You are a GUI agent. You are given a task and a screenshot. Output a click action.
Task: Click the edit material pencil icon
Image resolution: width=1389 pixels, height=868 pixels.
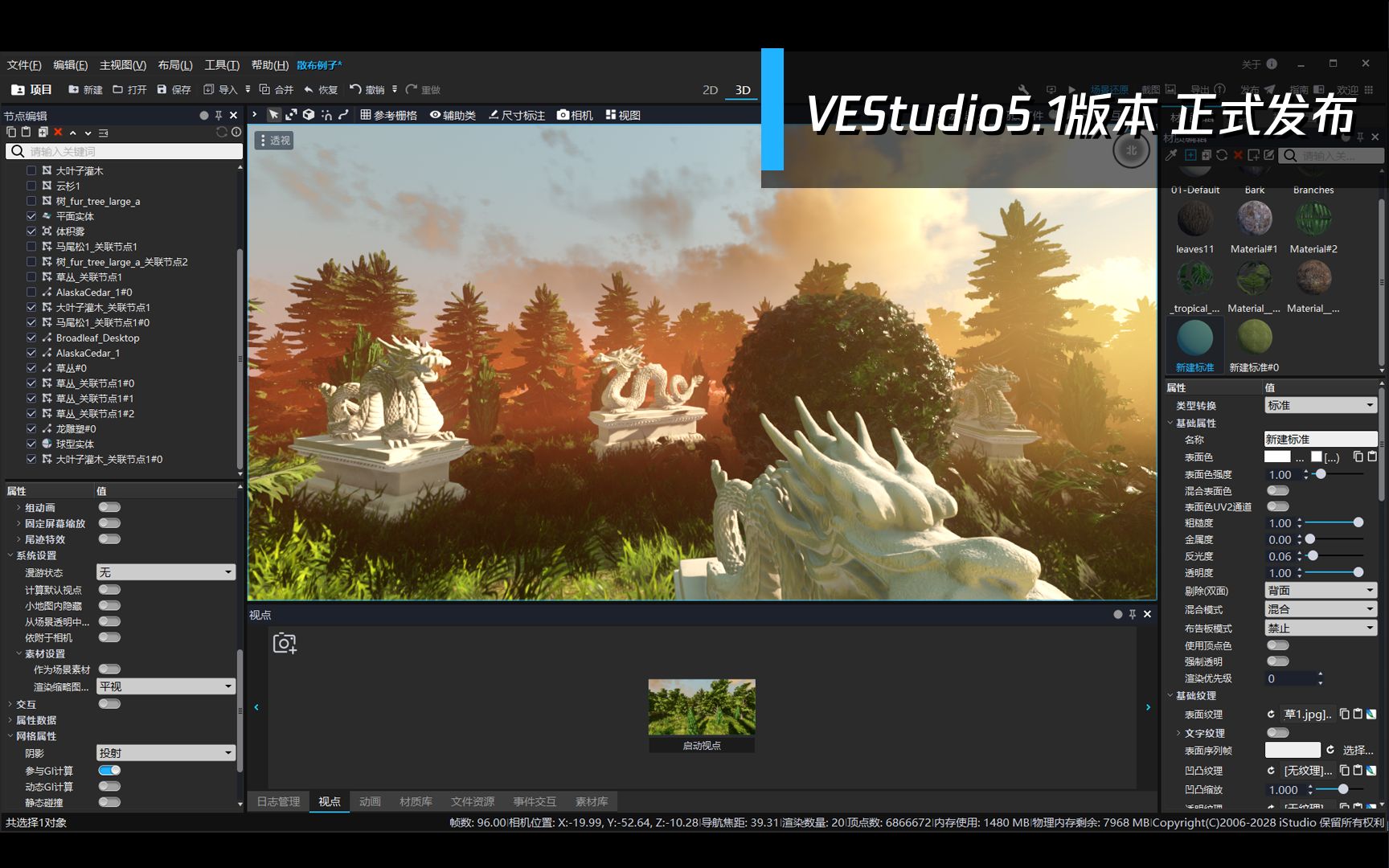pyautogui.click(x=1269, y=155)
